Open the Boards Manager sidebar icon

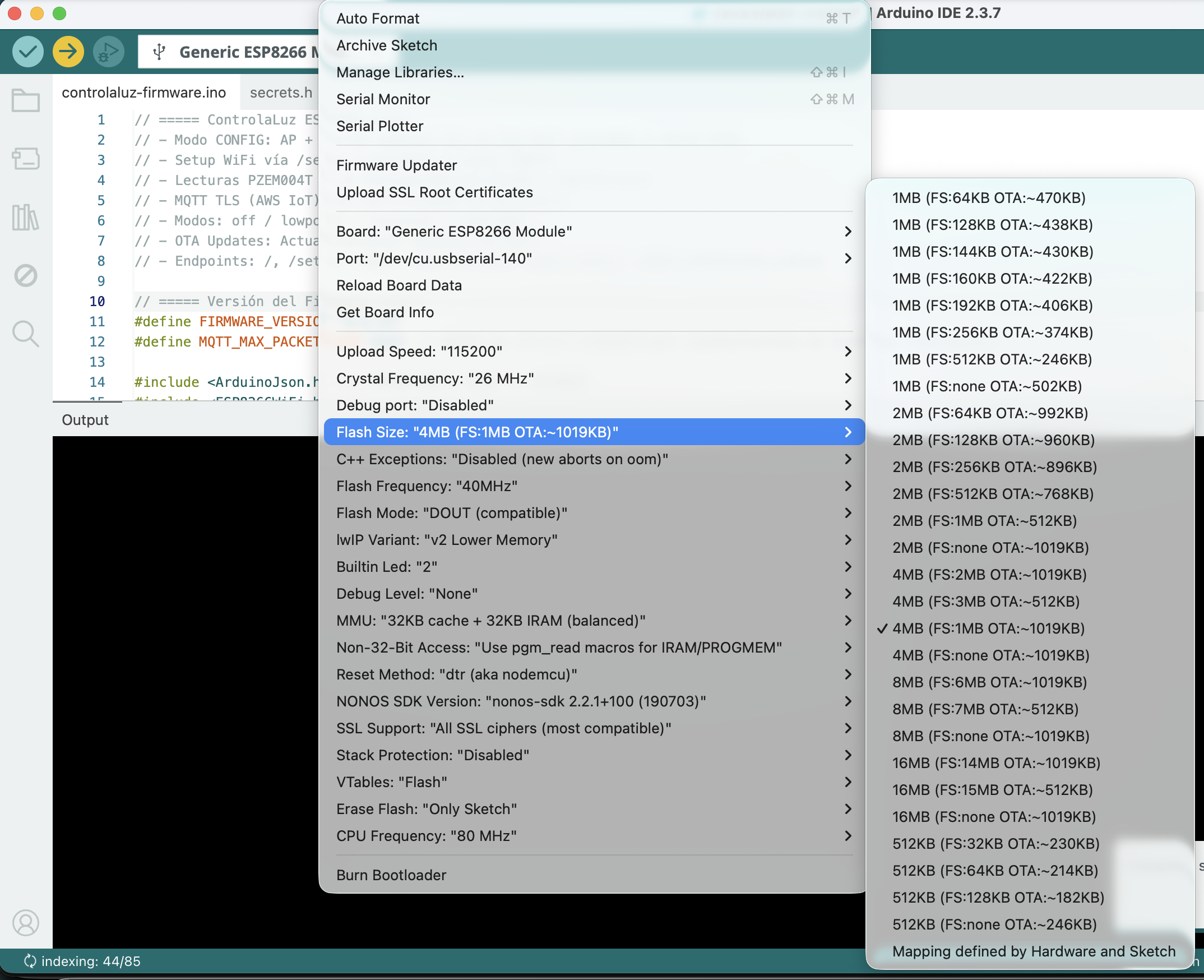click(25, 159)
